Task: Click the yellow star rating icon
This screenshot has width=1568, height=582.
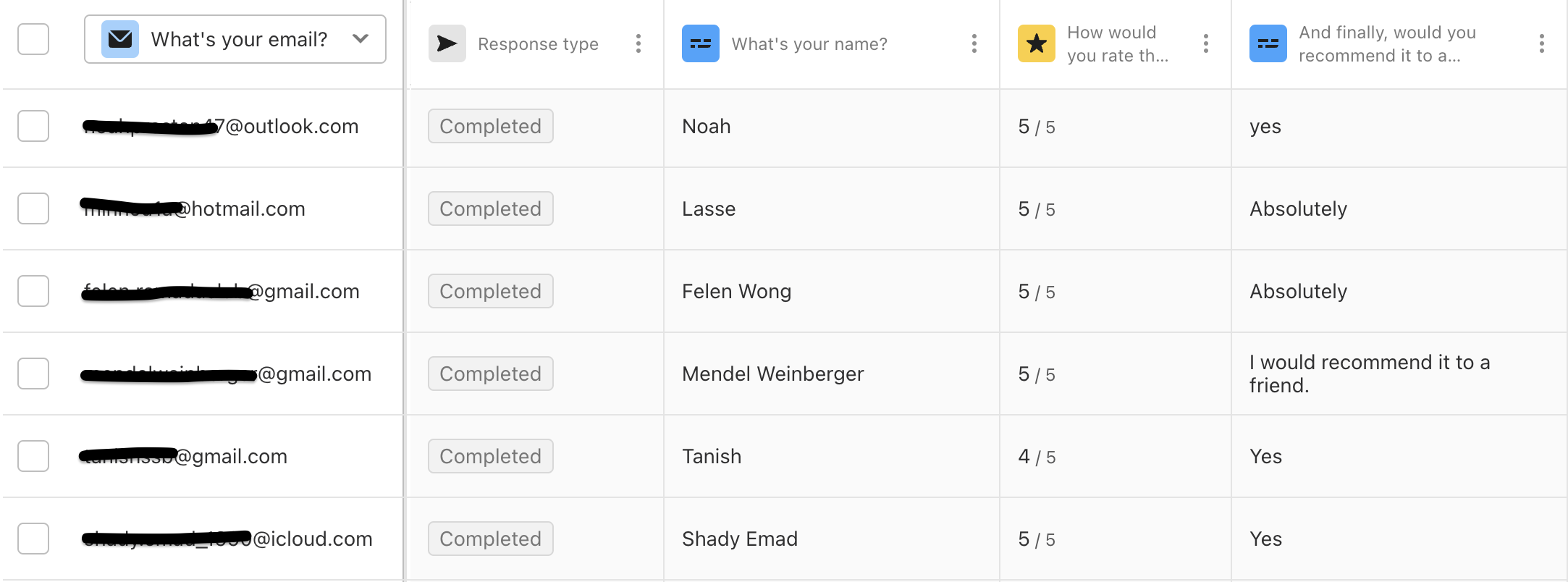Action: (1036, 44)
